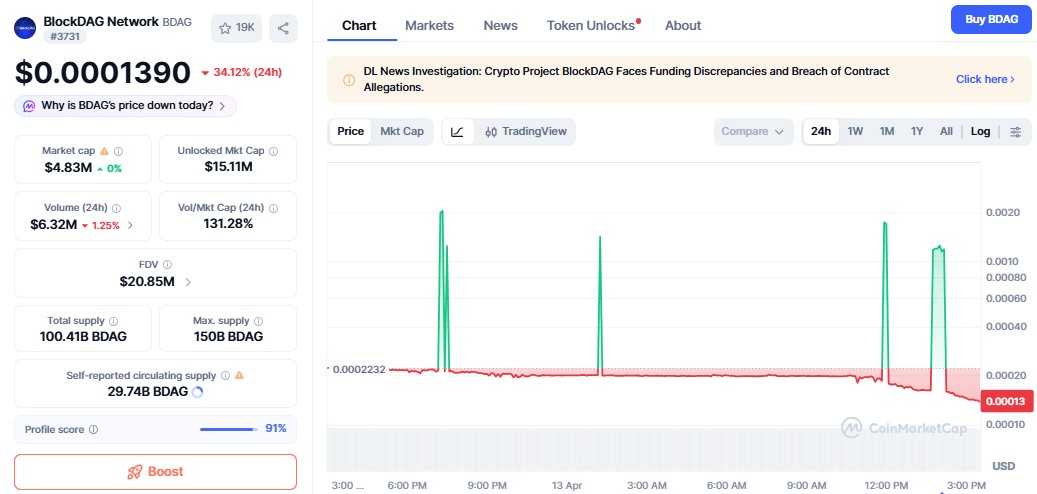Open the share icon button
Viewport: 1037px width, 494px height.
283,28
